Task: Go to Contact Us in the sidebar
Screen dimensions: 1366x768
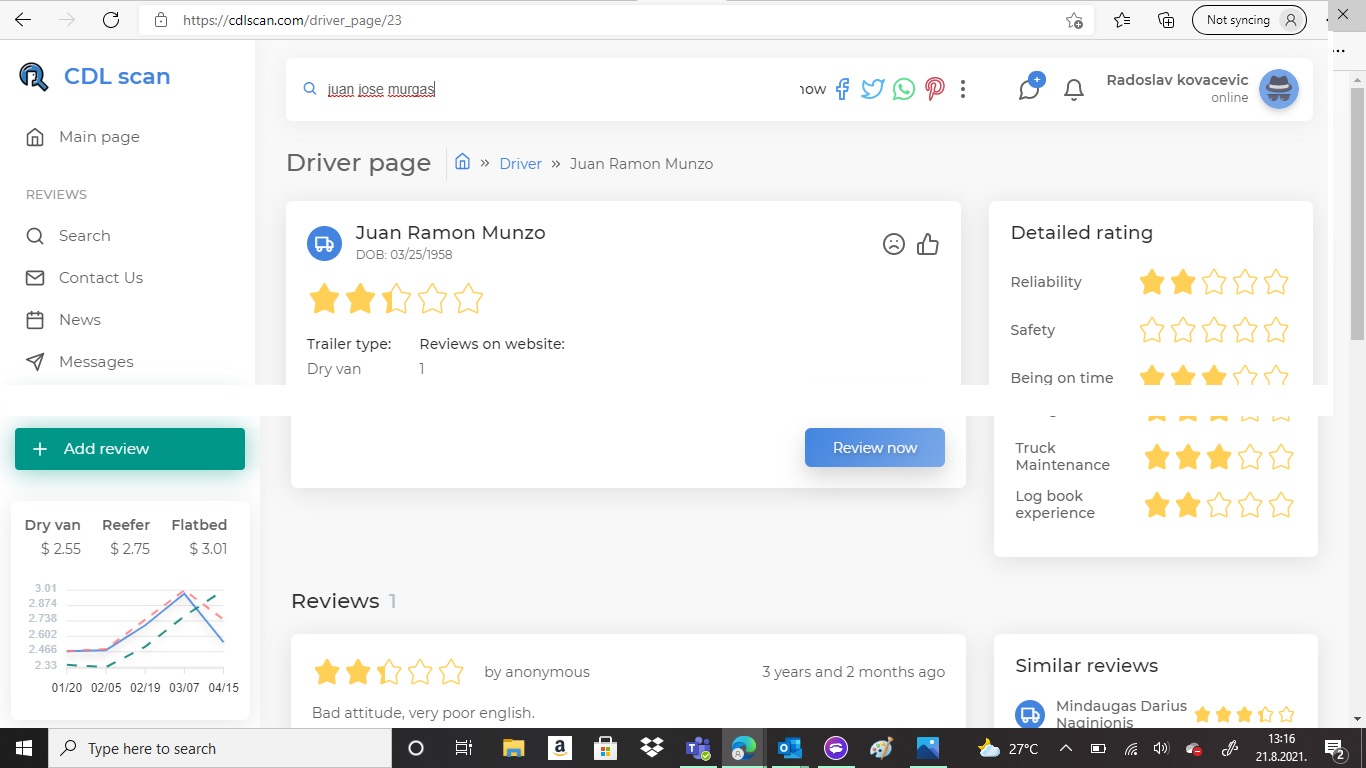Action: click(x=100, y=278)
